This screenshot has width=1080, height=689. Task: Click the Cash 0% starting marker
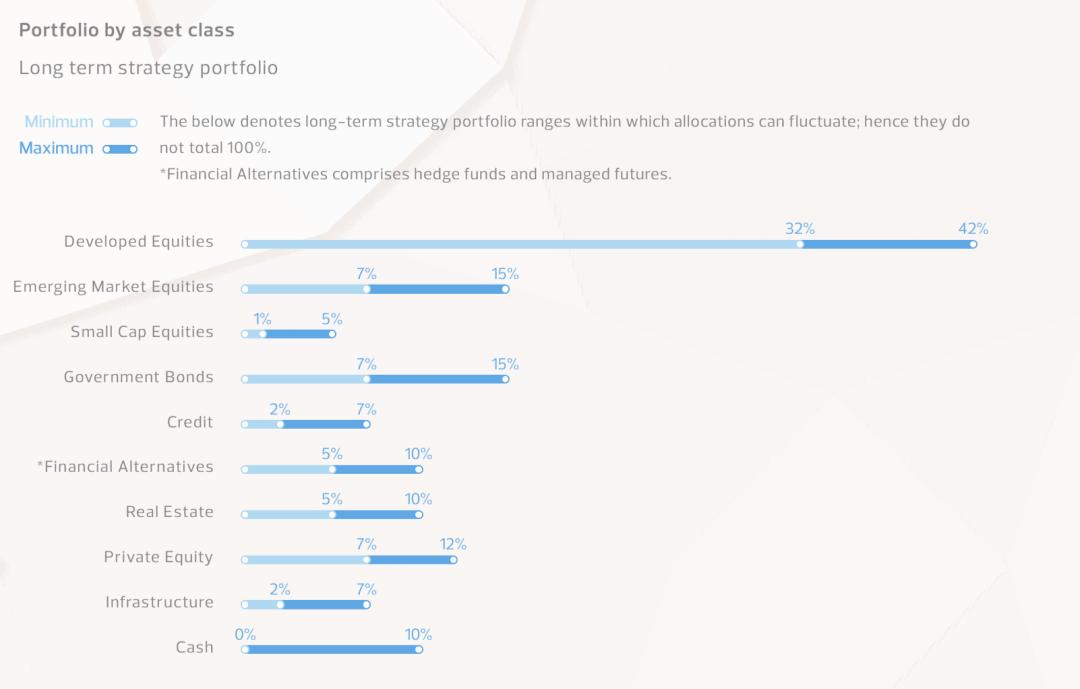click(x=245, y=649)
